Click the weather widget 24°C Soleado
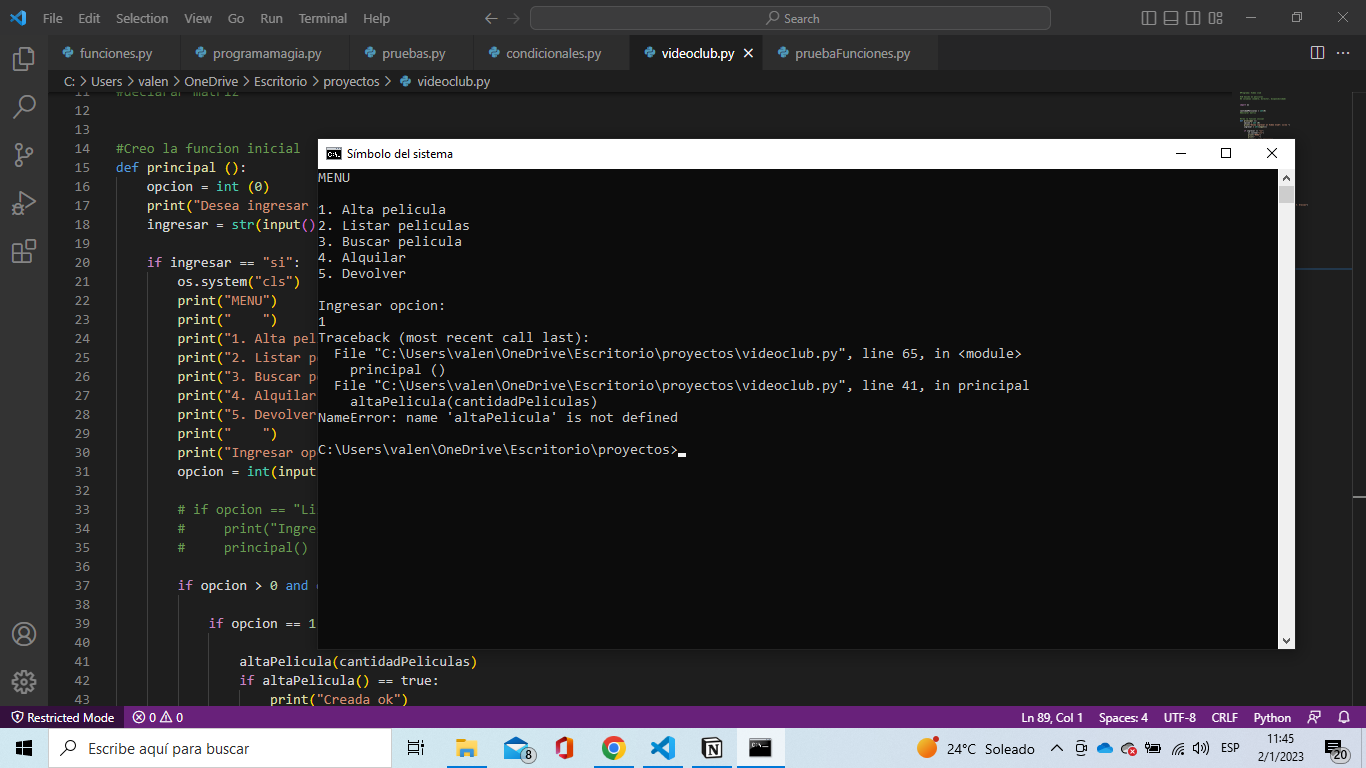 (x=976, y=748)
